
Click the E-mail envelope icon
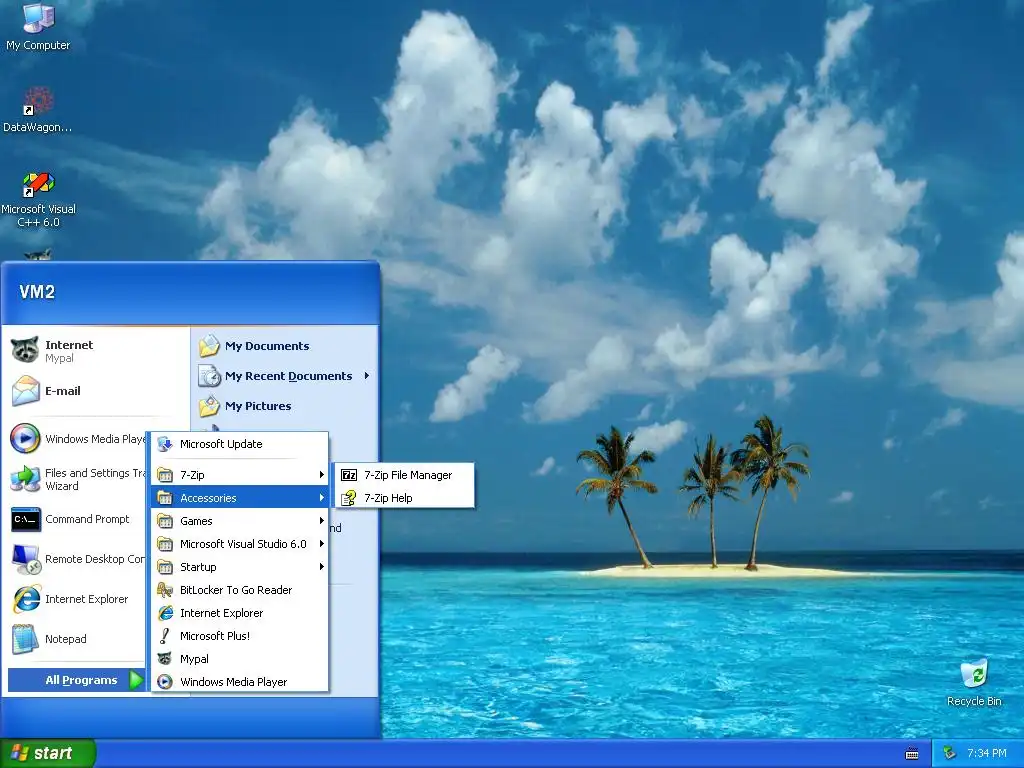pos(25,391)
